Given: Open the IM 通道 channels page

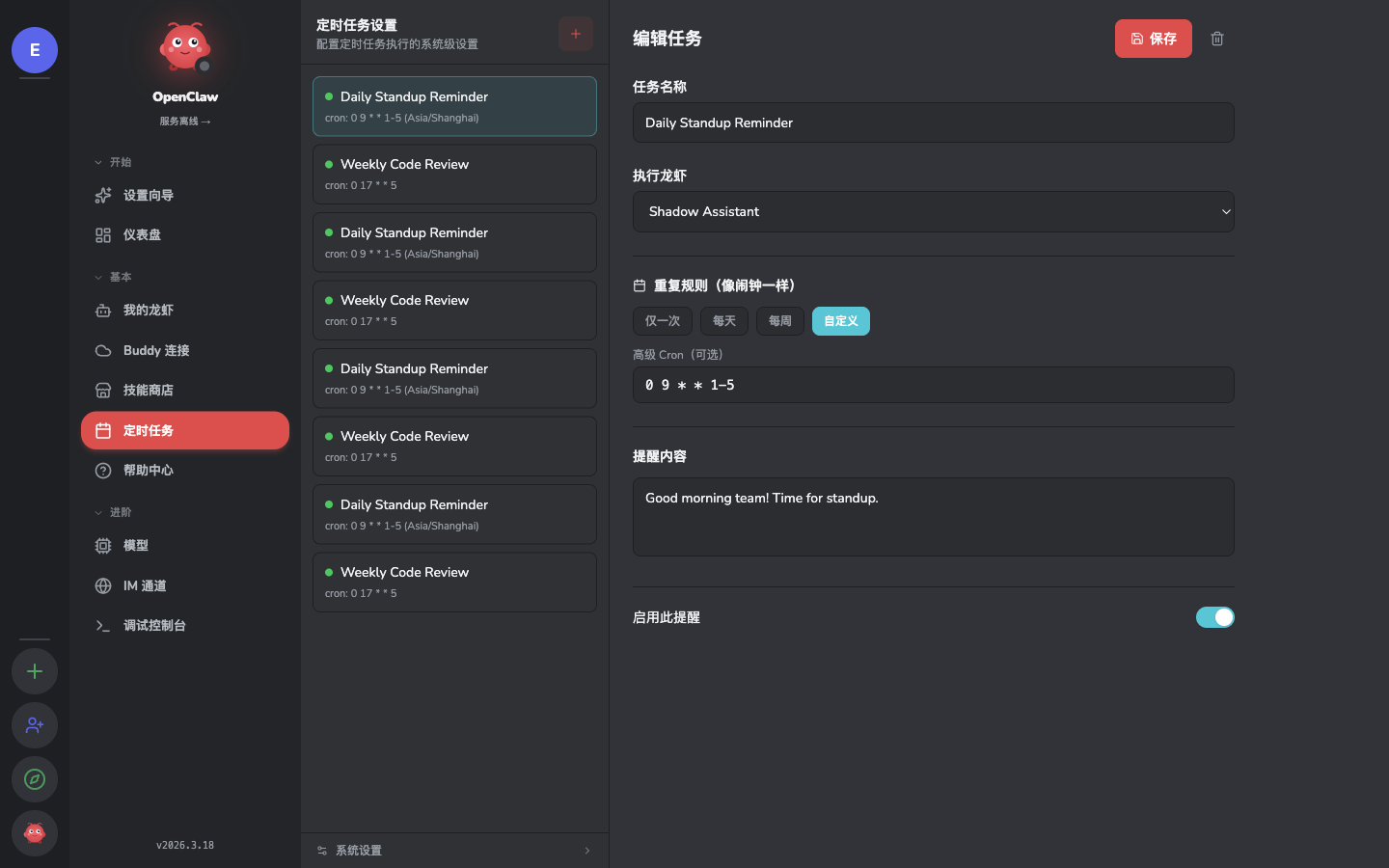Looking at the screenshot, I should [147, 585].
